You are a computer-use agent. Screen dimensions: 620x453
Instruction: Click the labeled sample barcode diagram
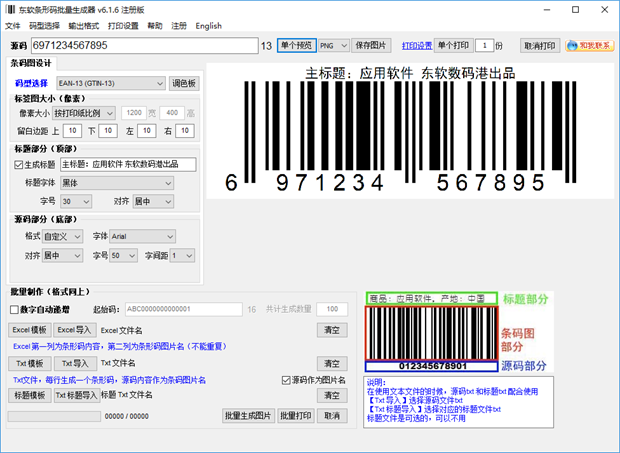(459, 332)
